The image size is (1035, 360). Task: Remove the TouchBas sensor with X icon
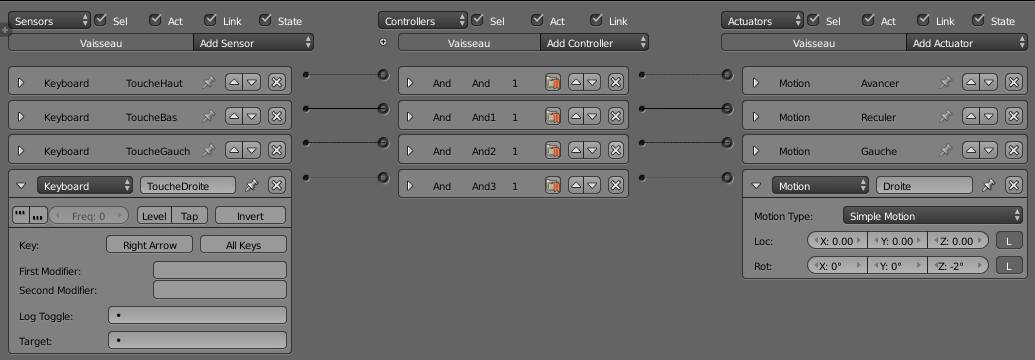click(277, 116)
